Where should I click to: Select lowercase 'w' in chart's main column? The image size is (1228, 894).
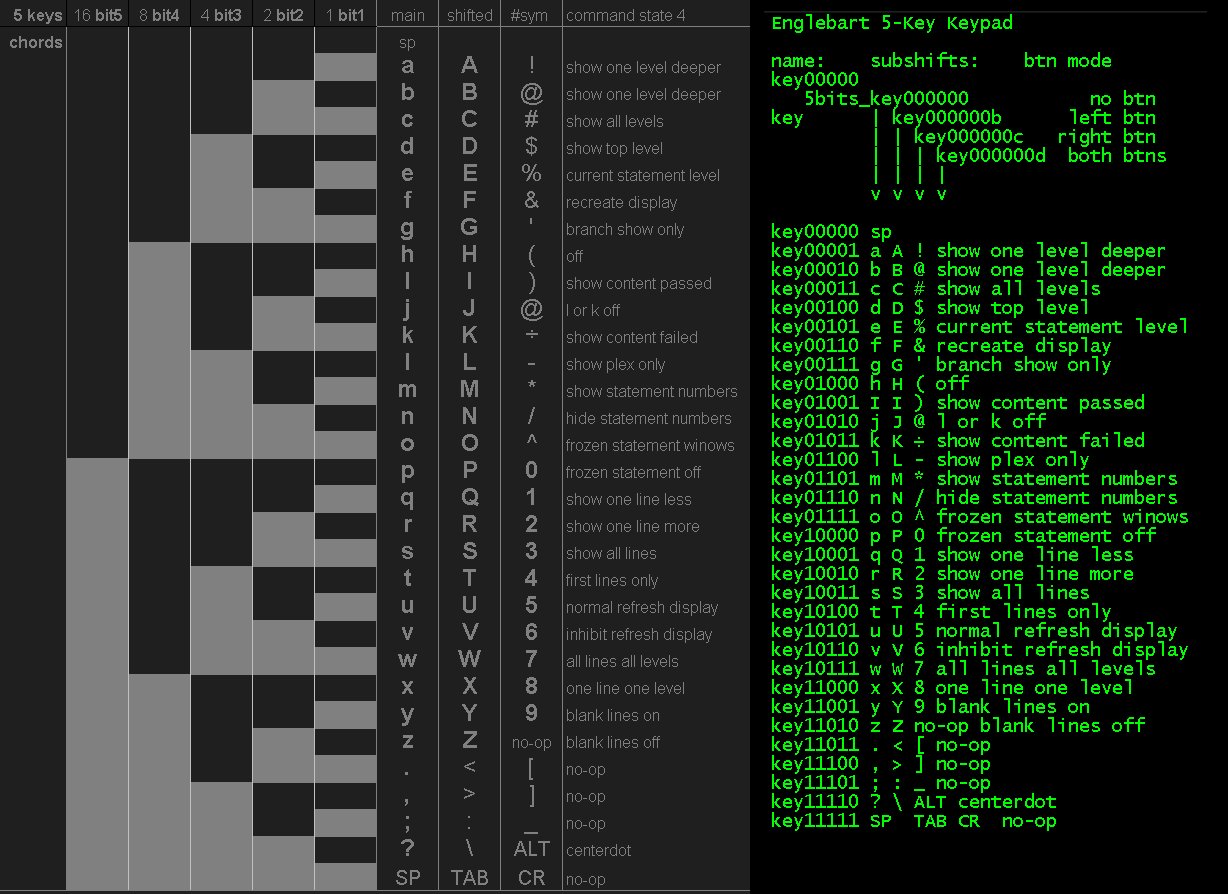click(x=407, y=660)
